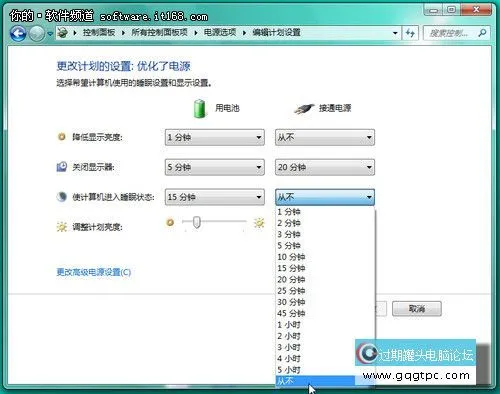The image size is (500, 394).
Task: Select 2 小时 in the dropdown list
Action: pos(325,336)
